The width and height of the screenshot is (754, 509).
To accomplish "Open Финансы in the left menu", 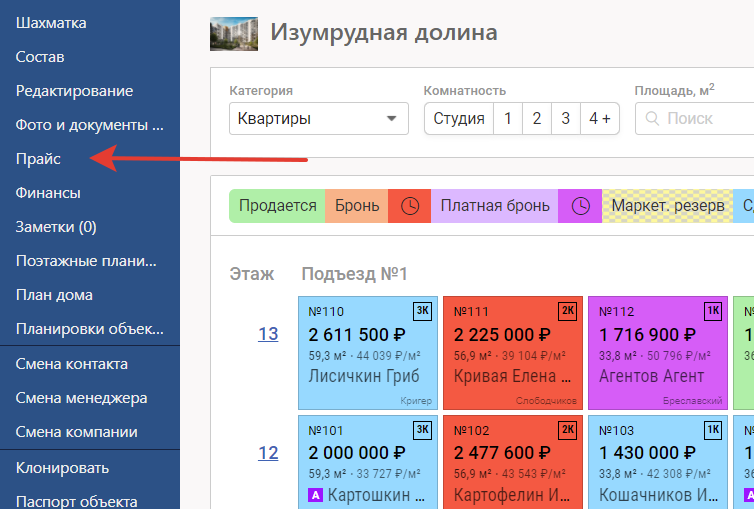I will click(x=48, y=193).
